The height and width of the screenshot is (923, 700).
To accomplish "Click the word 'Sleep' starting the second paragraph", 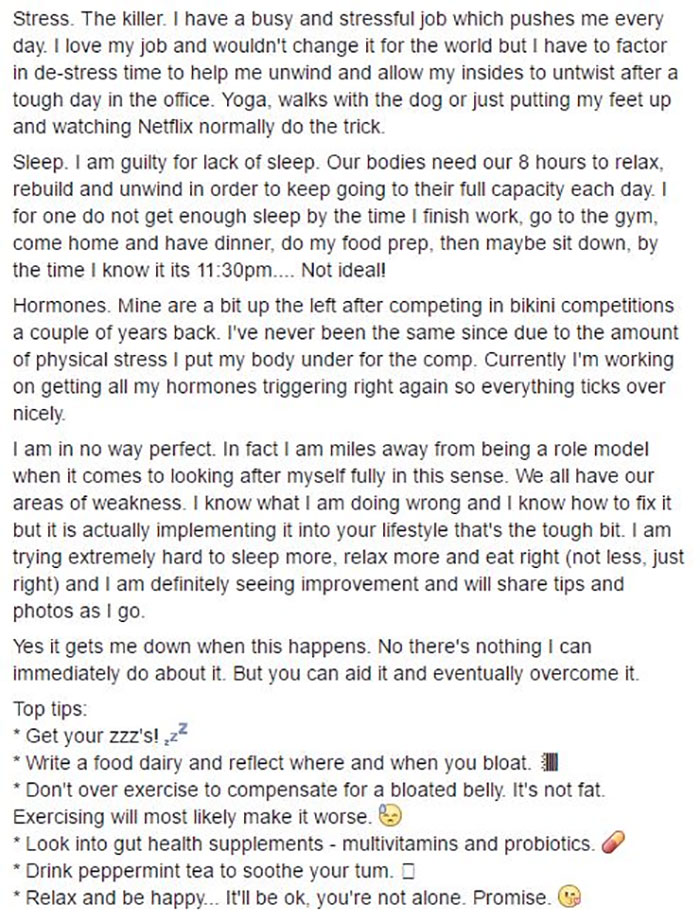I will point(35,165).
